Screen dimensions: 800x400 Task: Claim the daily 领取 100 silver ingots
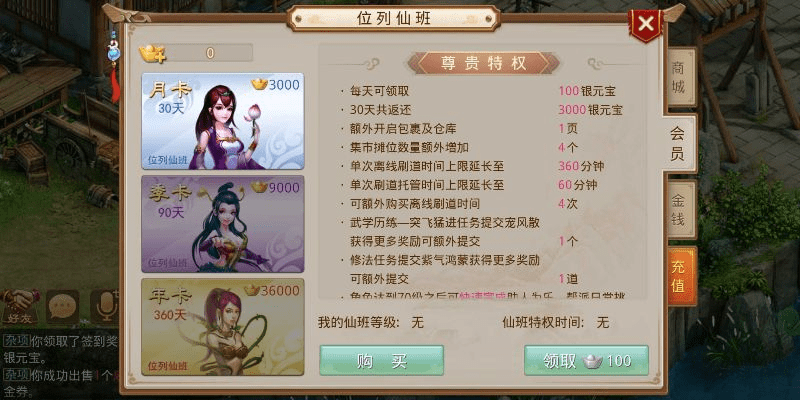(x=586, y=360)
